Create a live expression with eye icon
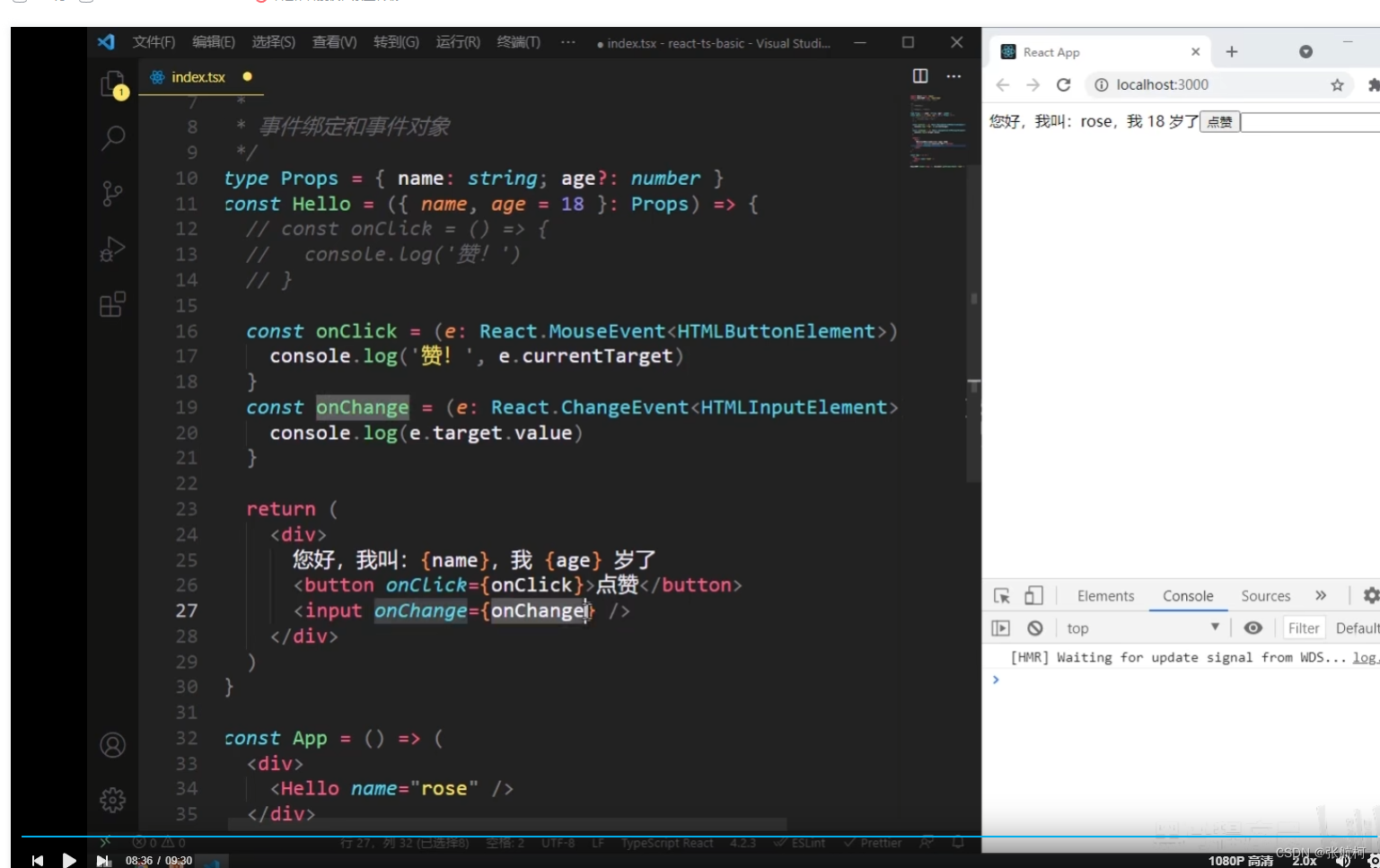 pyautogui.click(x=1253, y=628)
